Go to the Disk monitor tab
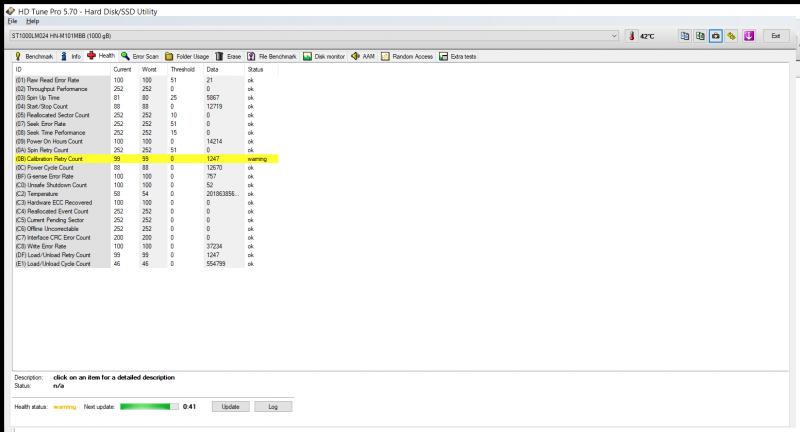Viewport: 800px width, 432px height. pyautogui.click(x=324, y=56)
